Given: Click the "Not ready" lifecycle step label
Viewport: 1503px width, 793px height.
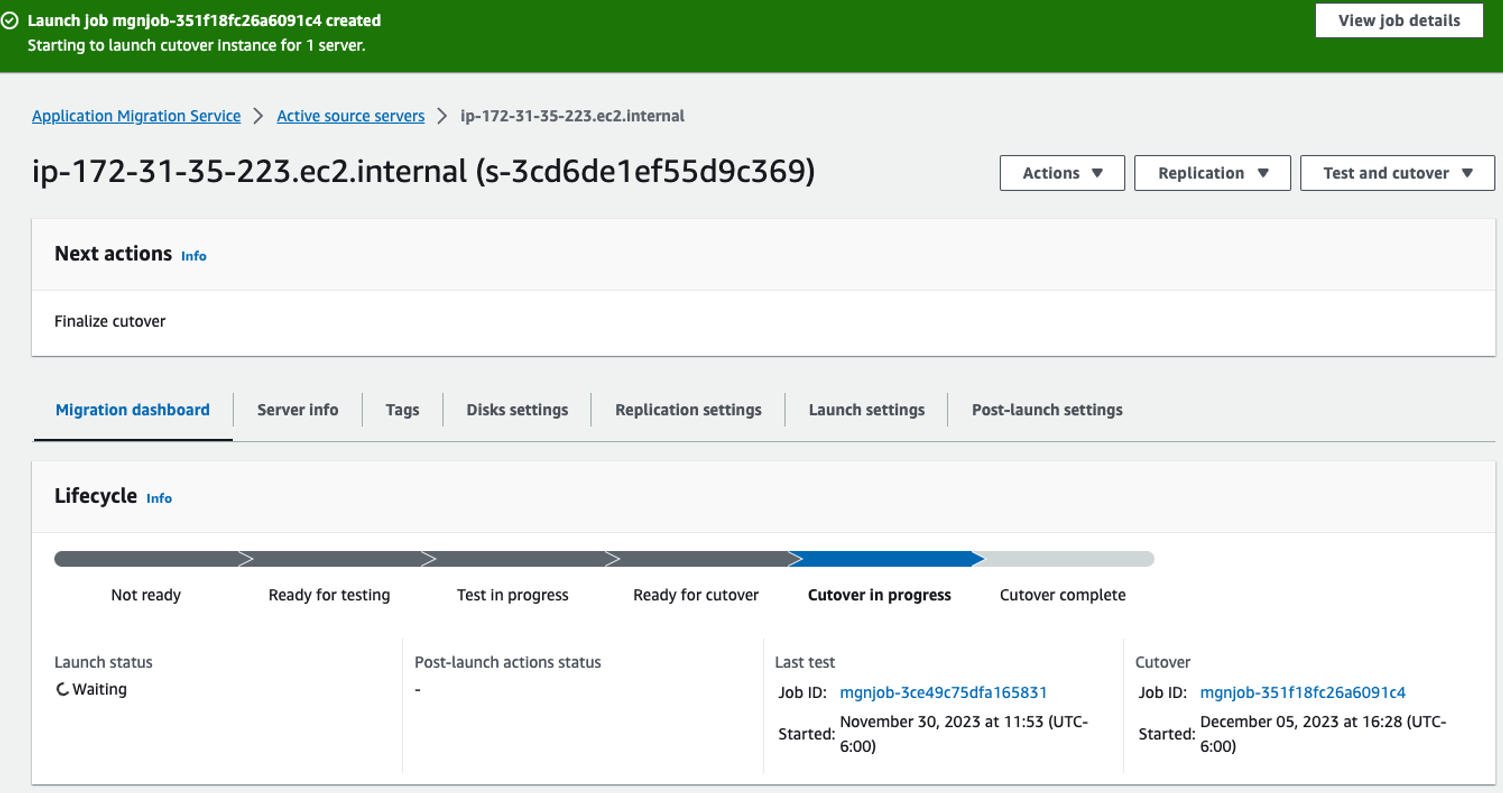Looking at the screenshot, I should pyautogui.click(x=146, y=595).
